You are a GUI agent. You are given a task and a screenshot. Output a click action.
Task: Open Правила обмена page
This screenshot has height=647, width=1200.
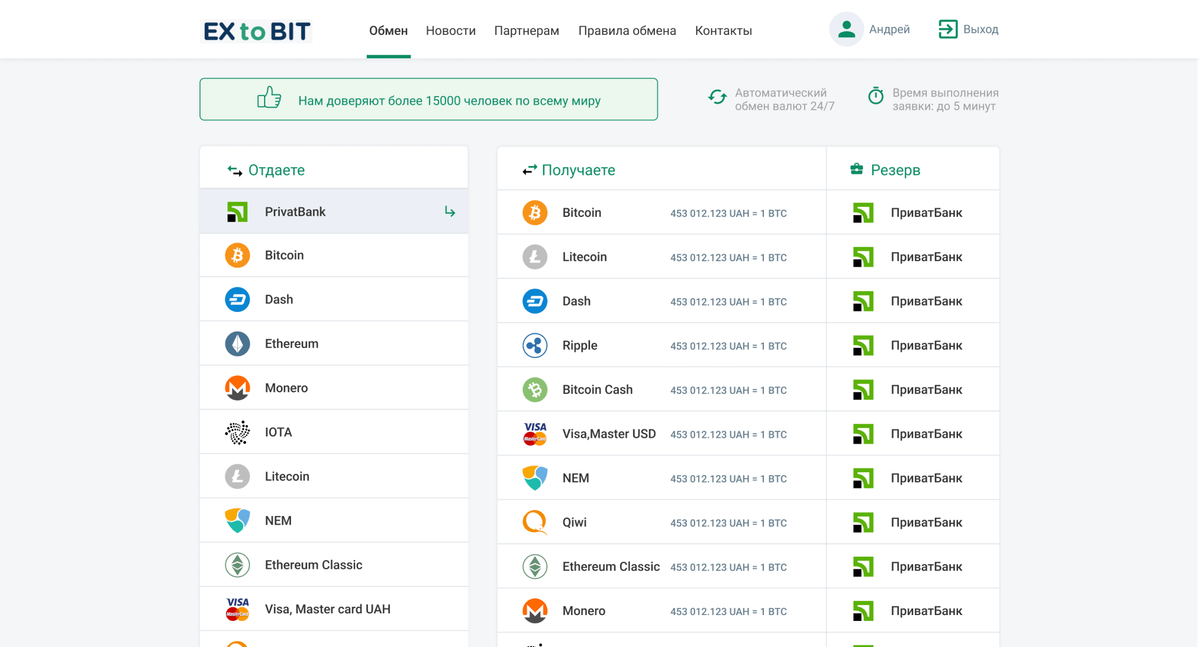627,31
